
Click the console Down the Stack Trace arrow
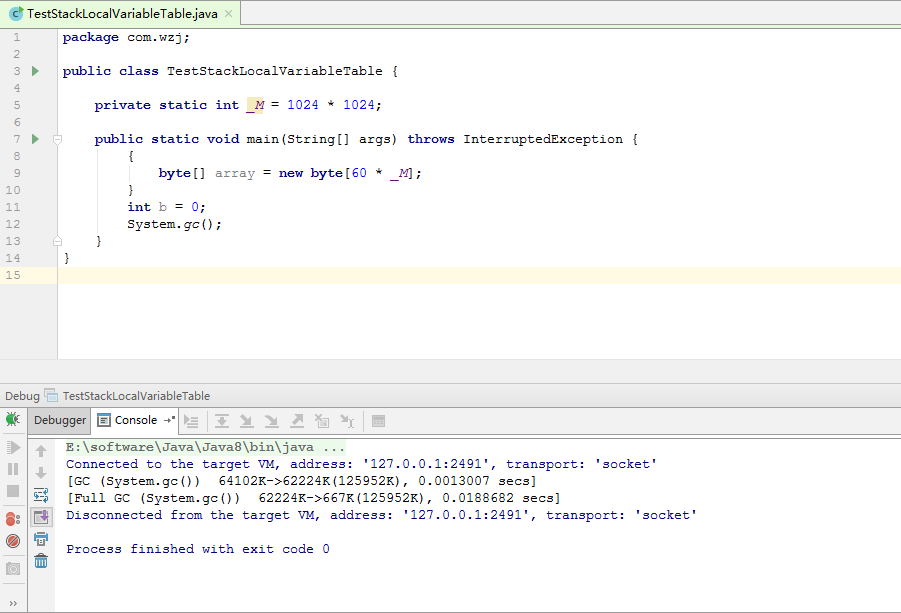(x=41, y=473)
